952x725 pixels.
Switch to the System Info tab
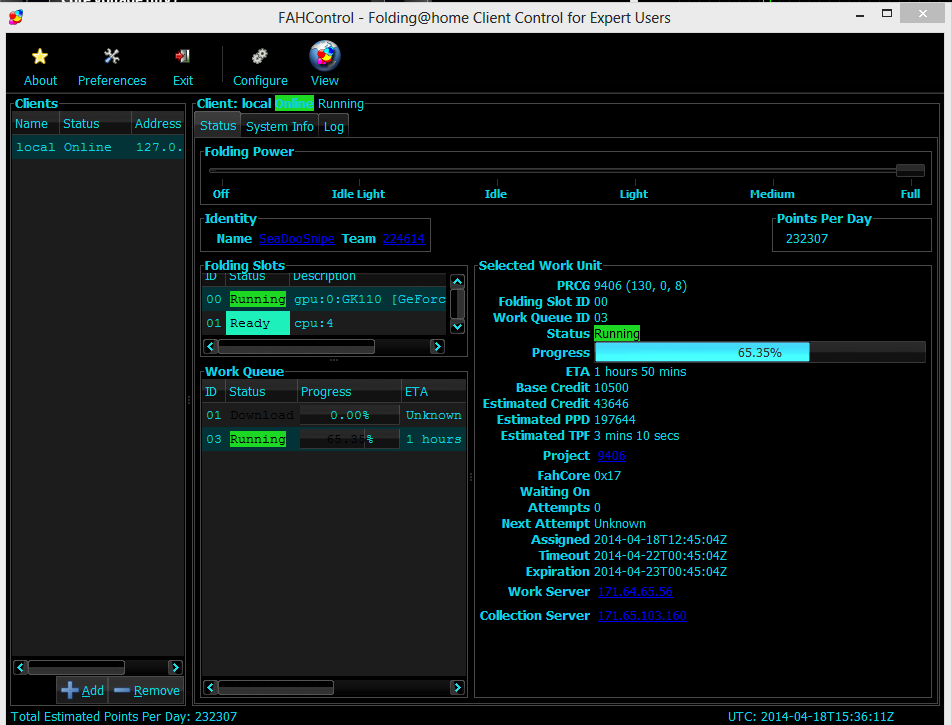click(x=279, y=126)
